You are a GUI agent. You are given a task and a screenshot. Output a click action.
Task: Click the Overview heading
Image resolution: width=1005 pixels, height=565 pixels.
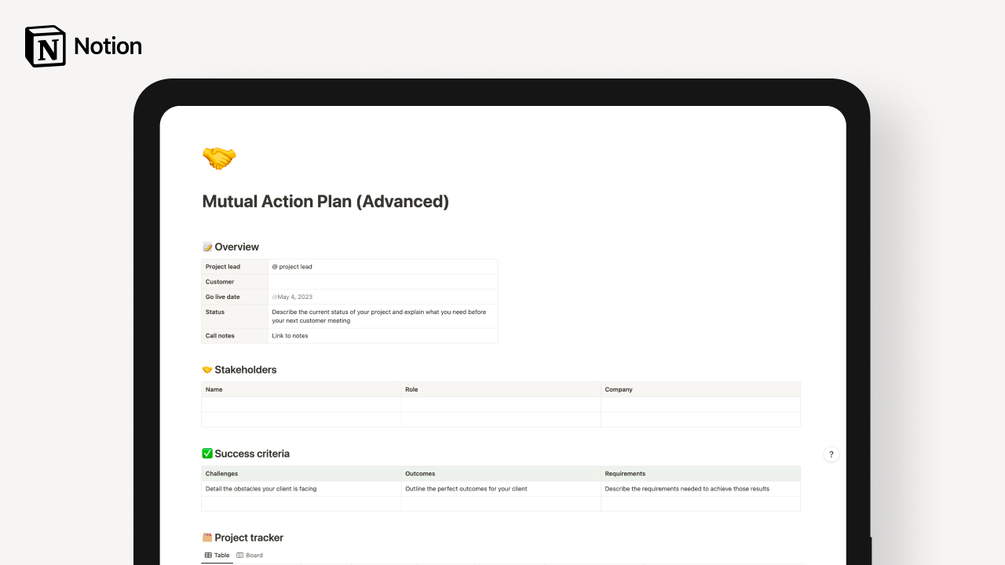click(237, 247)
